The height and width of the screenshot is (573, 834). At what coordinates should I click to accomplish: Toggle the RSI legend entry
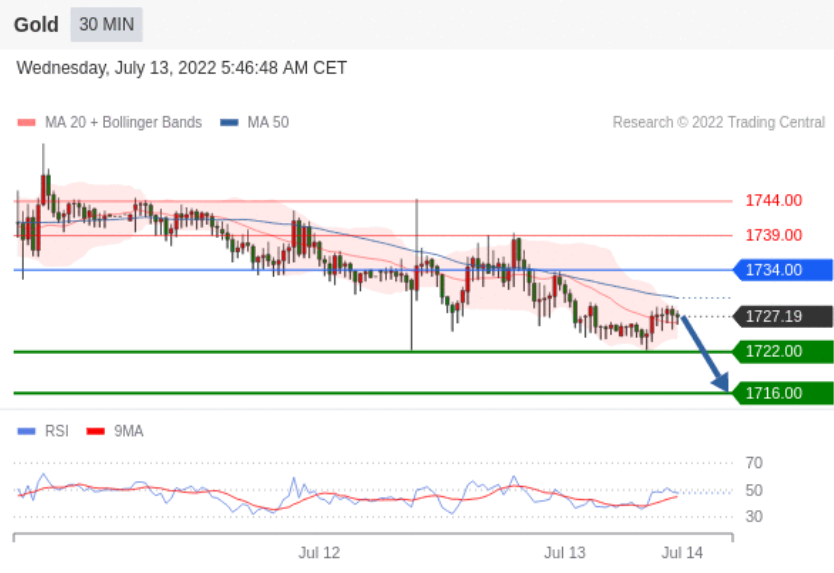[x=43, y=431]
